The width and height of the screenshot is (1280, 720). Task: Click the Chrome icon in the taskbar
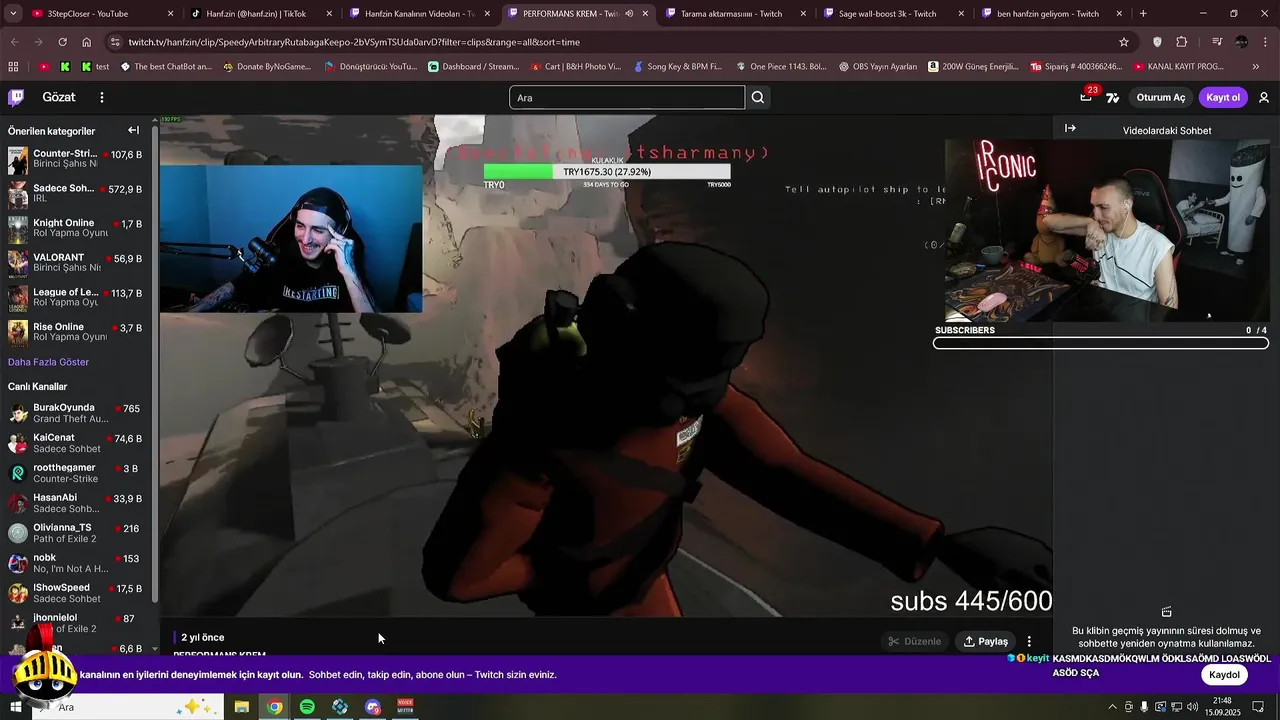point(274,707)
